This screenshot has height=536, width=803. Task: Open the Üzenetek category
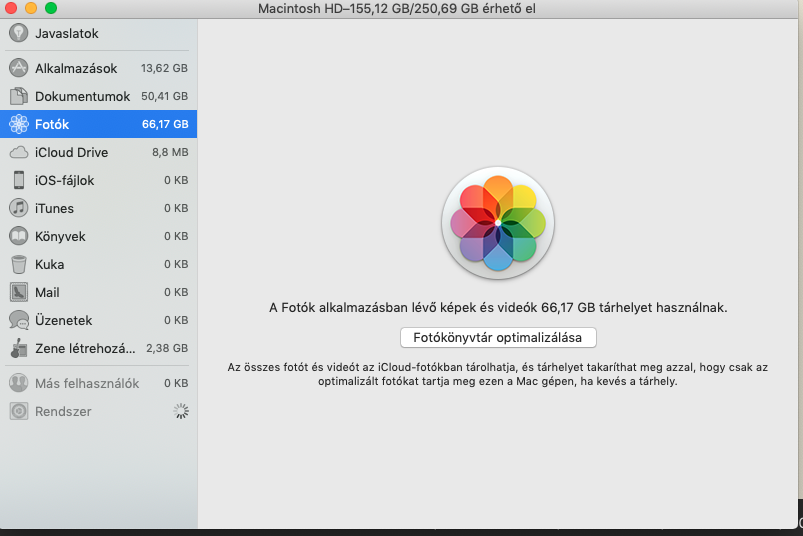tap(98, 320)
